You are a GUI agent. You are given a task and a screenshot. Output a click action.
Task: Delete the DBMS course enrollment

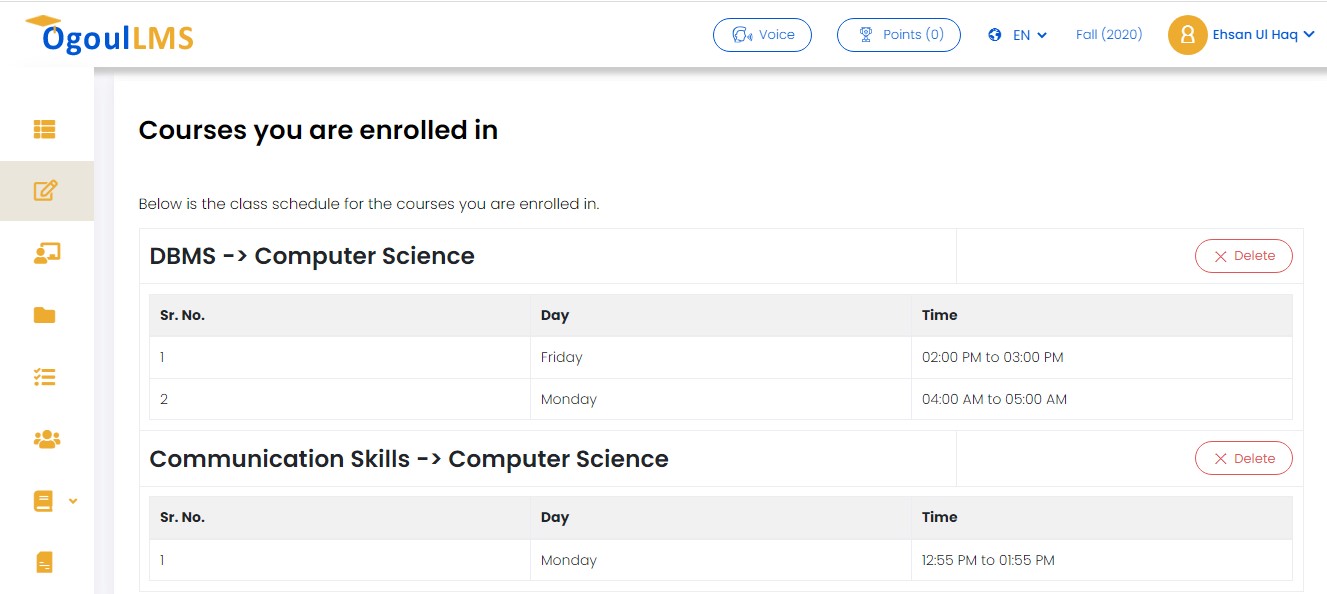[x=1243, y=256]
